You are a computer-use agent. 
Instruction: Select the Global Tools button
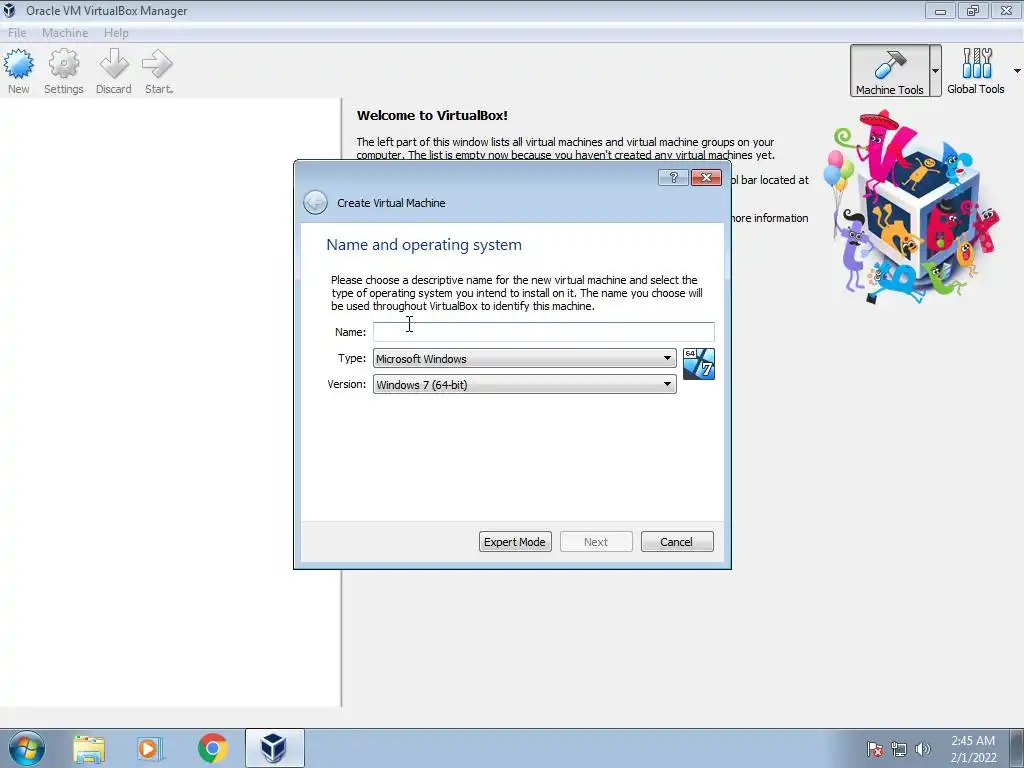pos(976,71)
